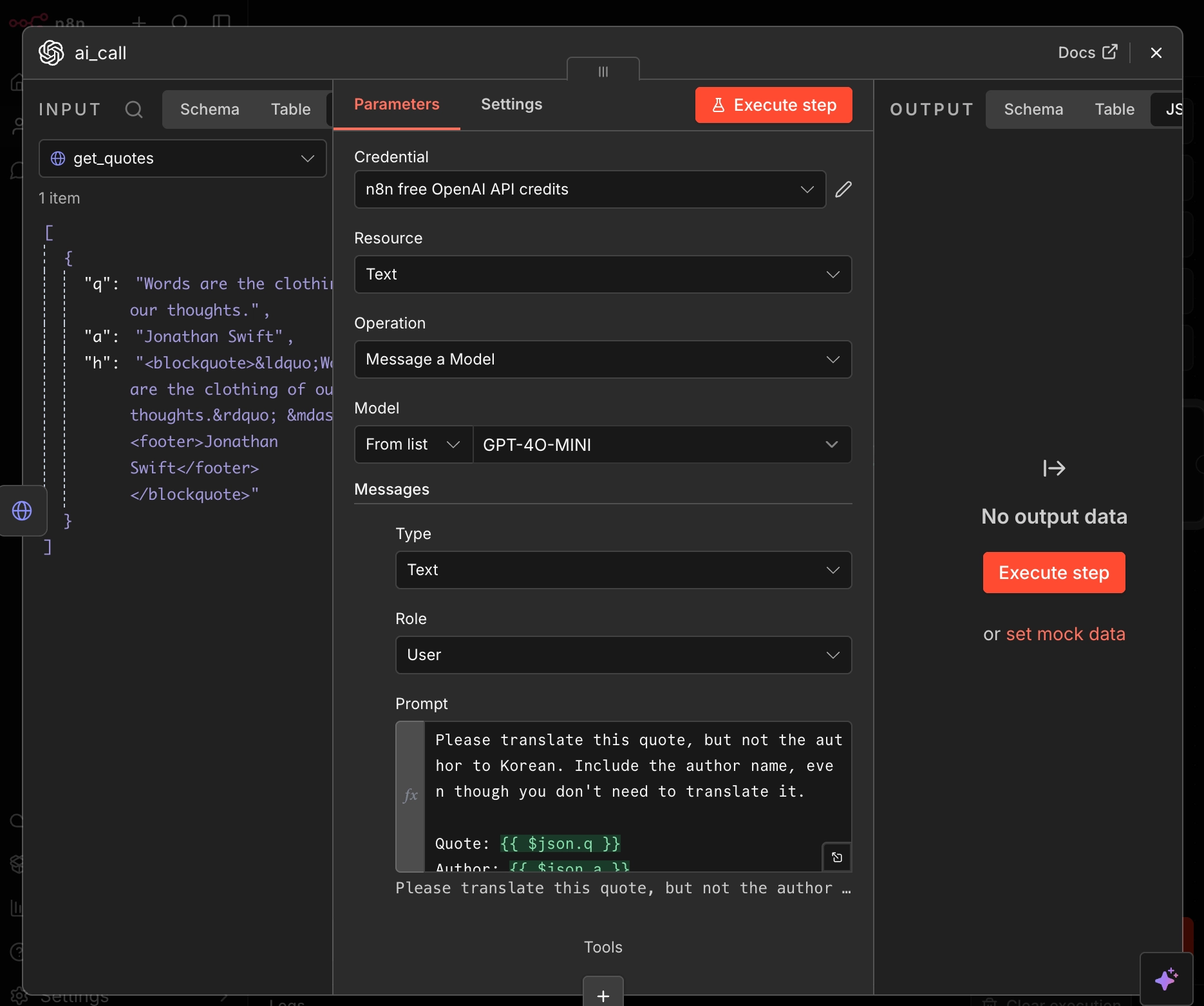
Task: Click the OpenAI logo next to ai_call
Action: (x=52, y=53)
